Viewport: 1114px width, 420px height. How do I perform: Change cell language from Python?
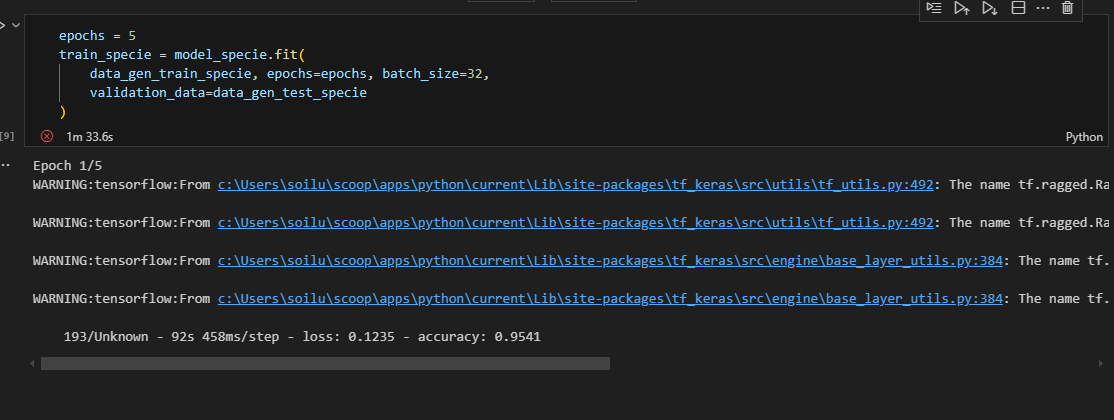1084,137
